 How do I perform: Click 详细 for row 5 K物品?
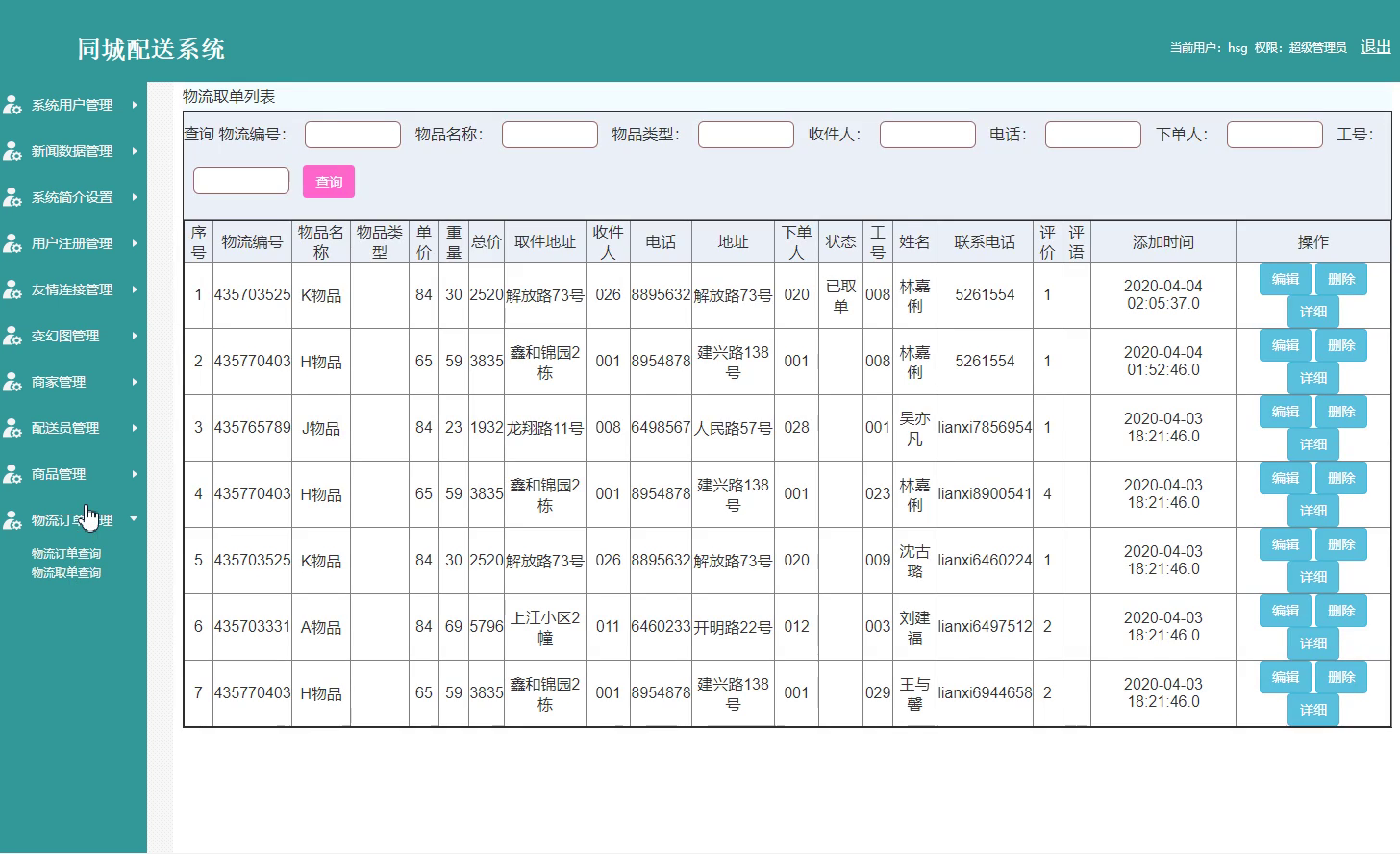click(1313, 577)
